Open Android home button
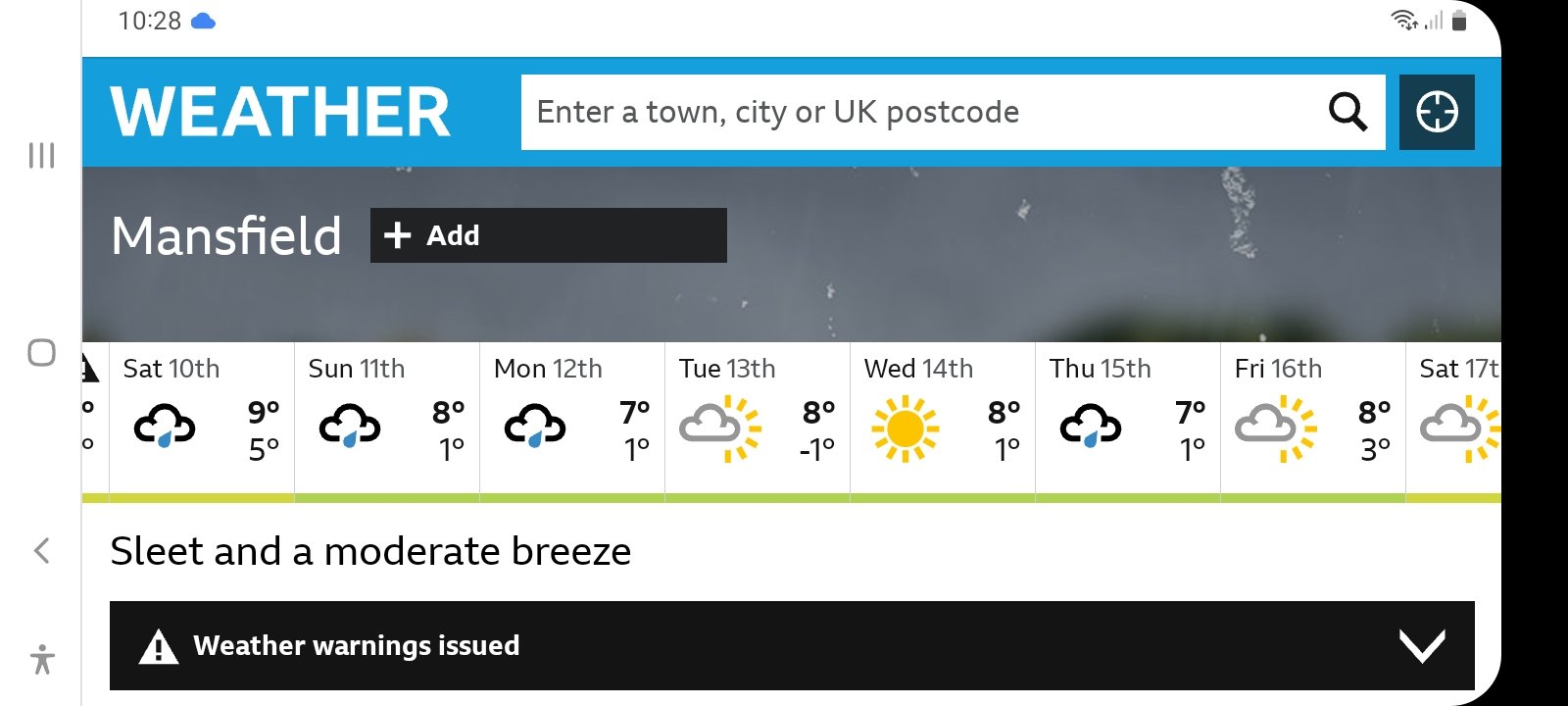This screenshot has height=706, width=1568. (x=41, y=352)
